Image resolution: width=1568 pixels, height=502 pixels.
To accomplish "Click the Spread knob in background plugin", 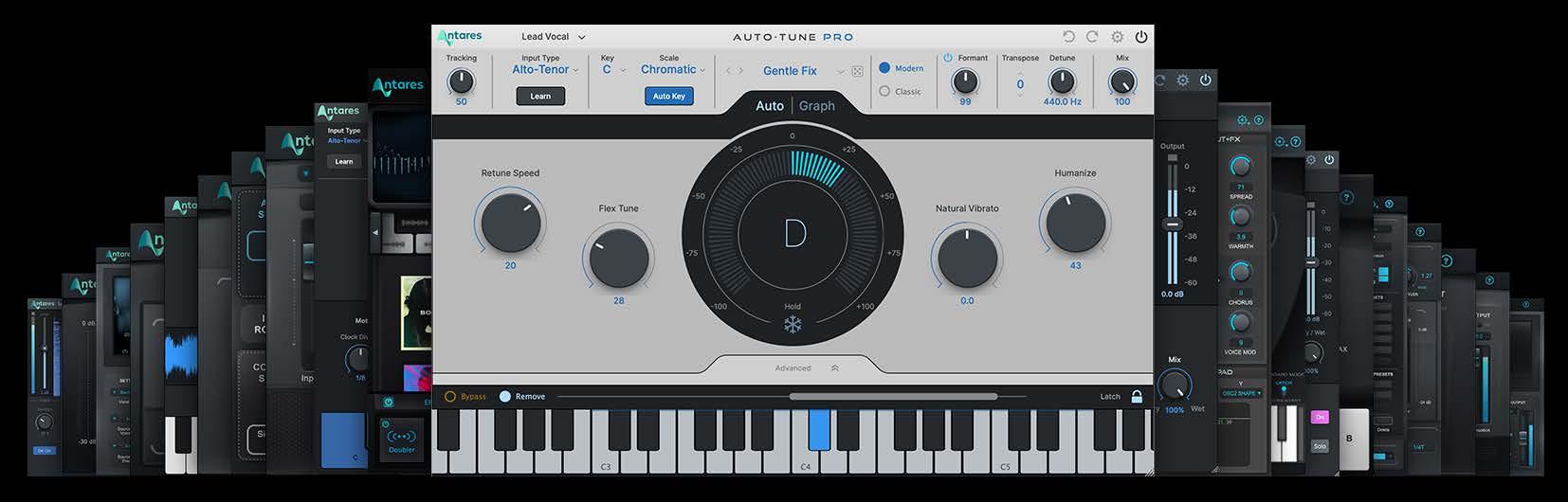I will coord(1240,167).
